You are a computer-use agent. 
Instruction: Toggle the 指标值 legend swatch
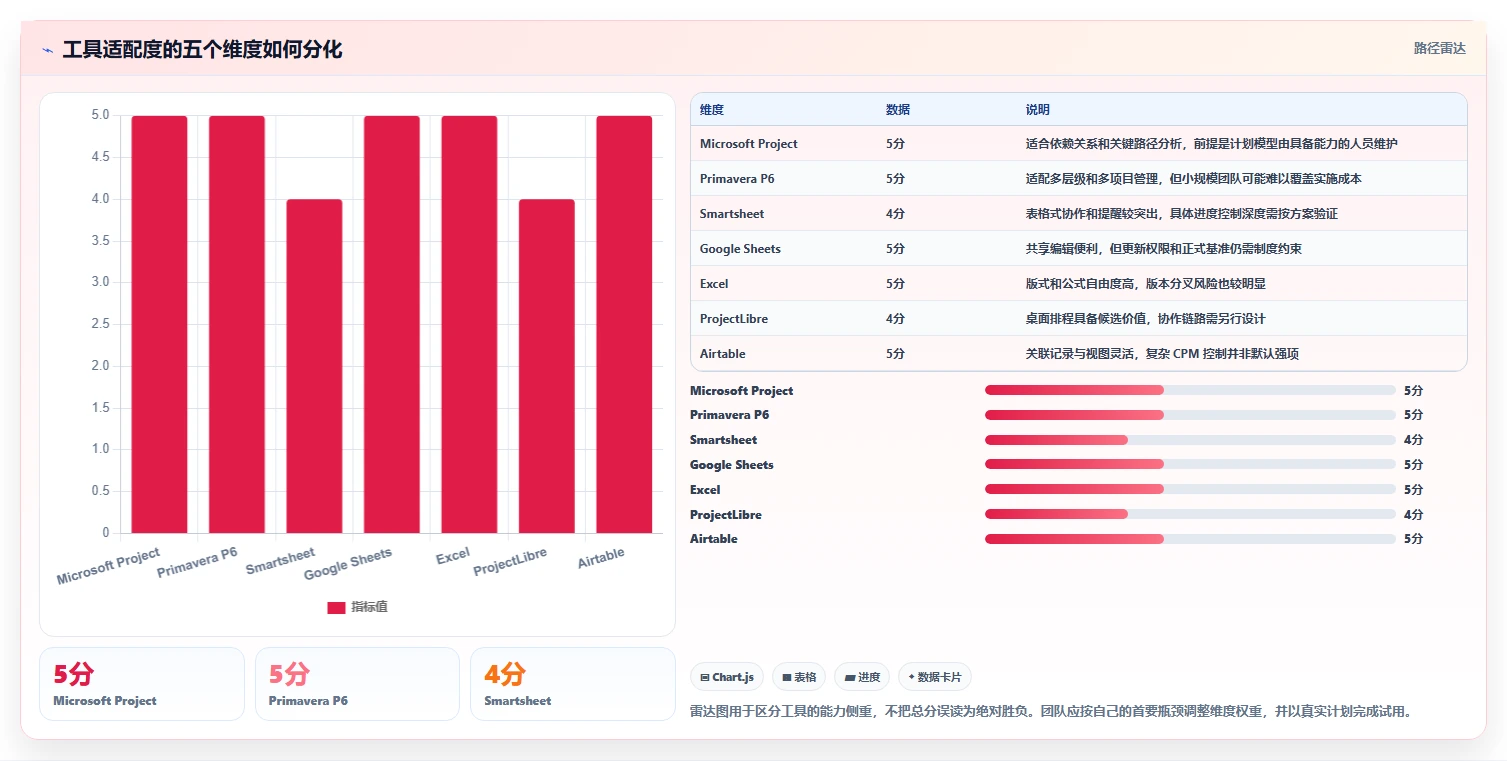point(336,607)
